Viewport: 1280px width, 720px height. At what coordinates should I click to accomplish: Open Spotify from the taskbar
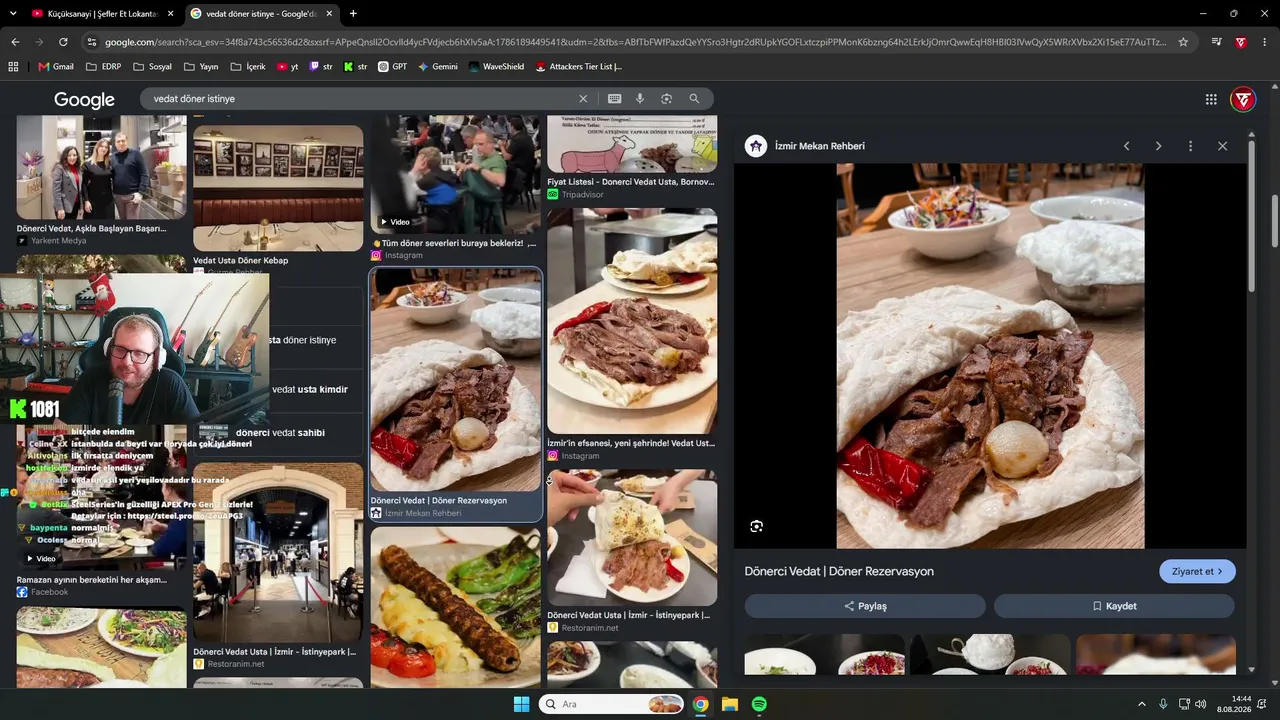pyautogui.click(x=759, y=704)
